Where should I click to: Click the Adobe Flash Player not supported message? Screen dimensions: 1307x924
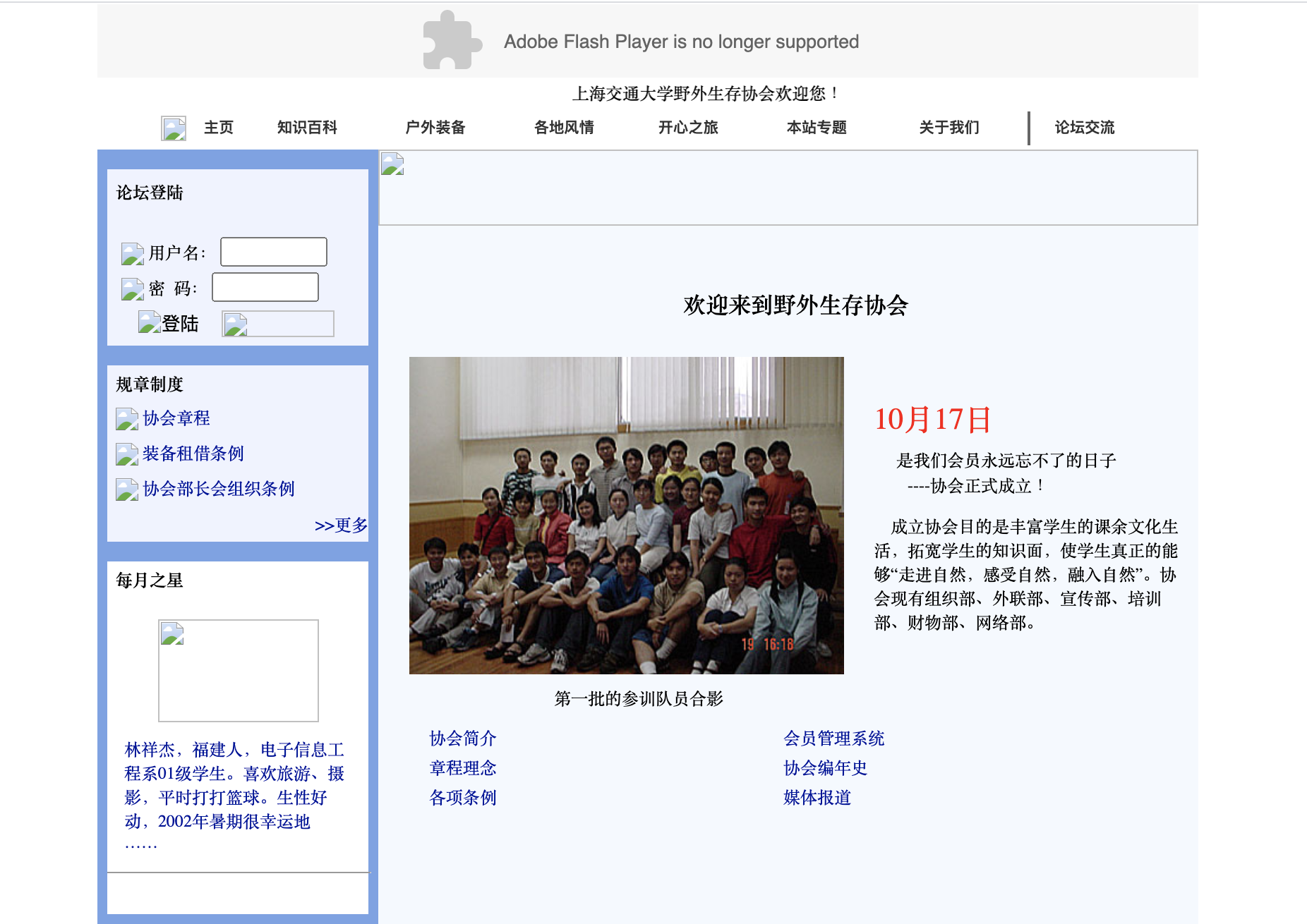(681, 42)
